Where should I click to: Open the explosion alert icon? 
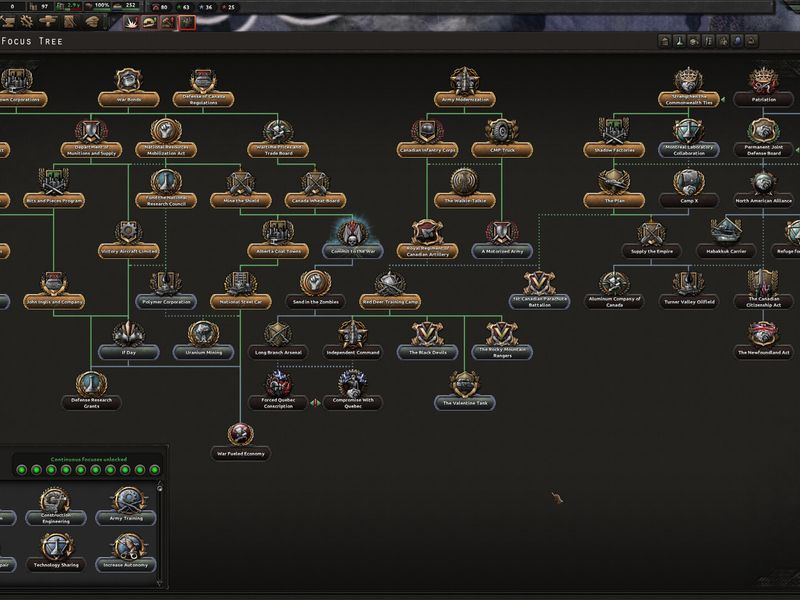(132, 22)
